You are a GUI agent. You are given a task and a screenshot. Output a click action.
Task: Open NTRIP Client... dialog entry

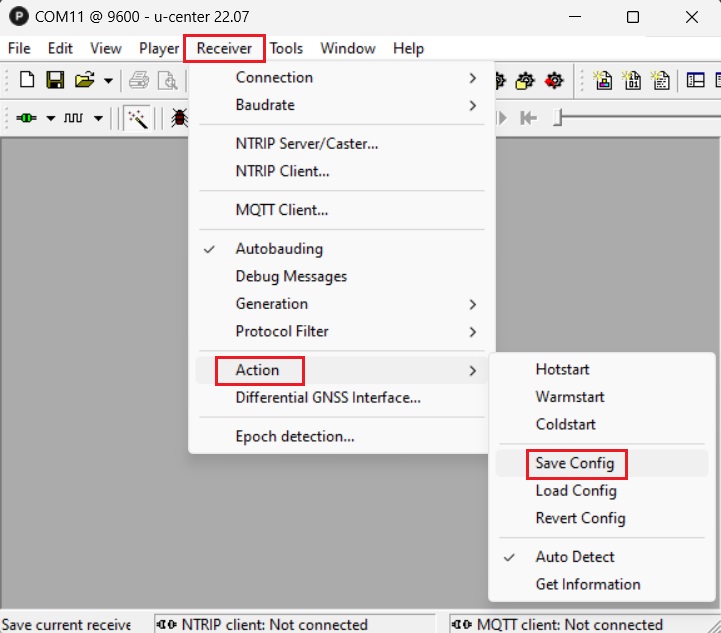282,171
